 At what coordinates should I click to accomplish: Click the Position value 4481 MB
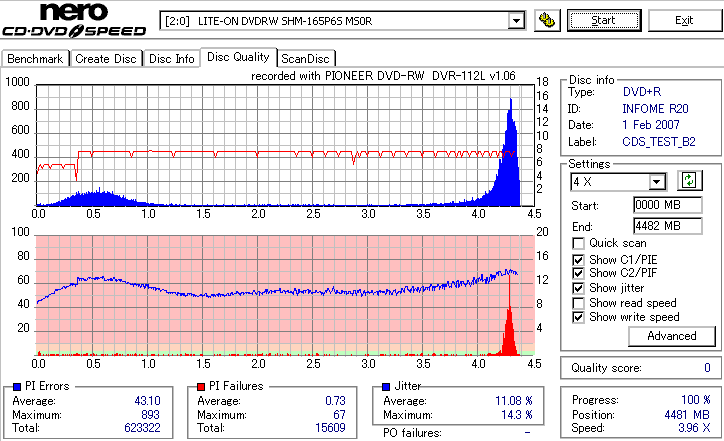[x=687, y=415]
